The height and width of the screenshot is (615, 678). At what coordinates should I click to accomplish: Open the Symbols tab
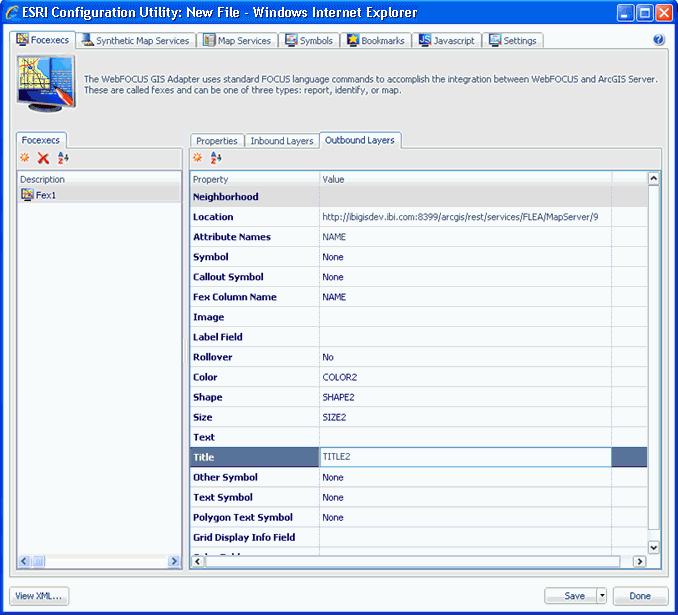(309, 41)
